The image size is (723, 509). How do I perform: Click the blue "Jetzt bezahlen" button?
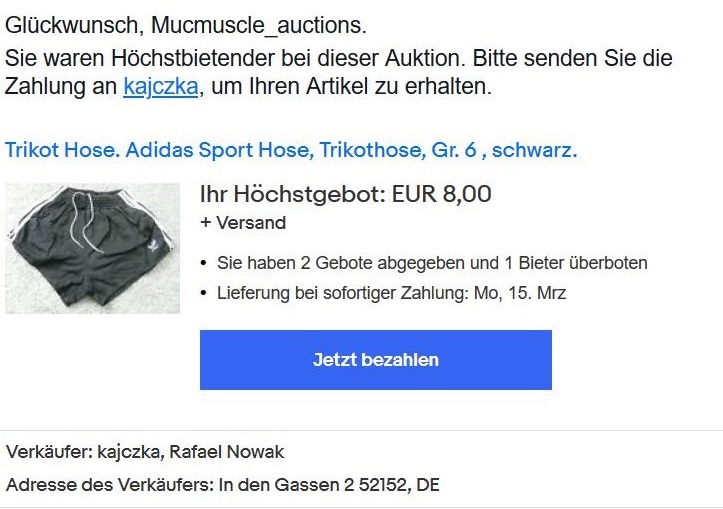[x=376, y=360]
